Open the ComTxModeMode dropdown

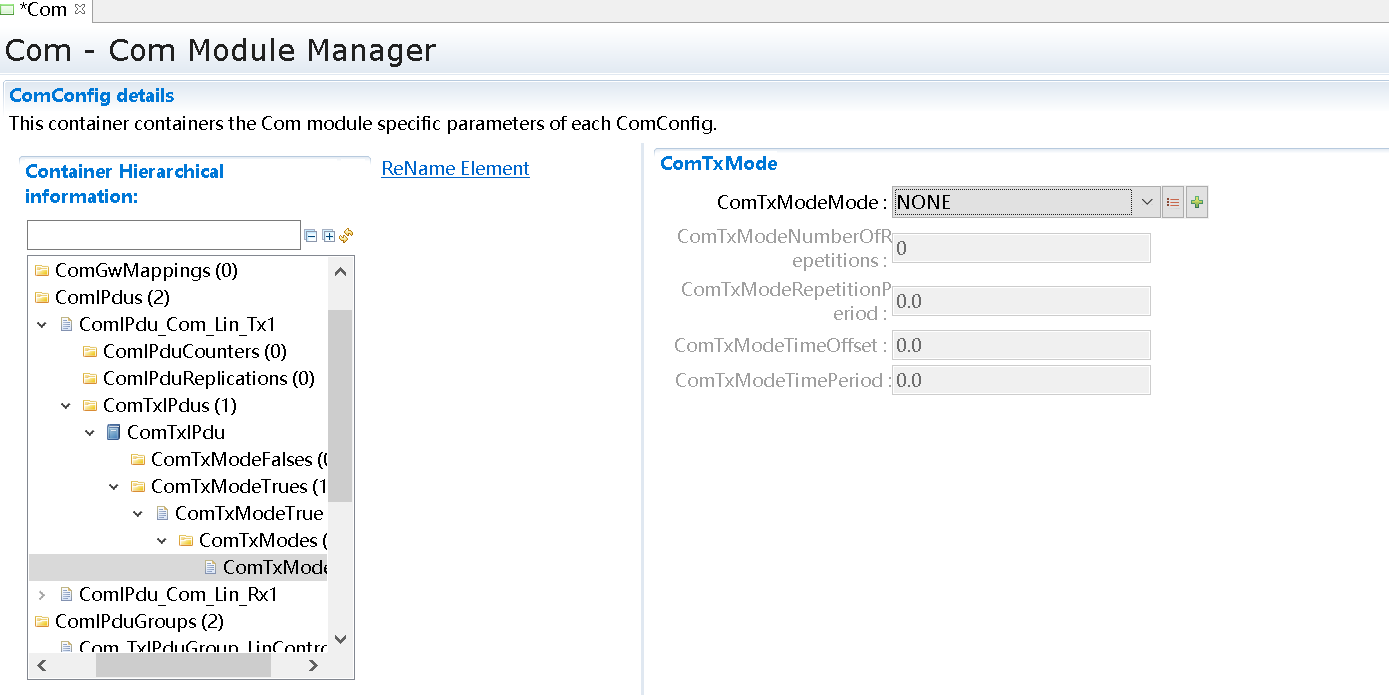[1146, 202]
